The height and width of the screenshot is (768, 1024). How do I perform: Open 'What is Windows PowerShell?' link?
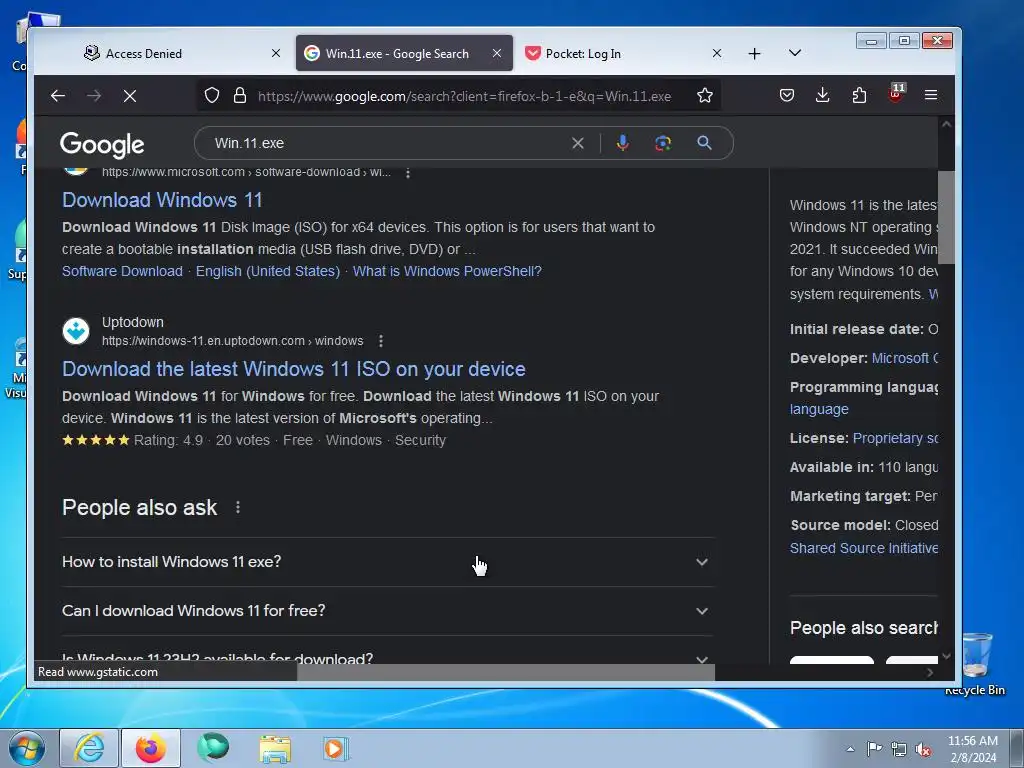pos(447,271)
